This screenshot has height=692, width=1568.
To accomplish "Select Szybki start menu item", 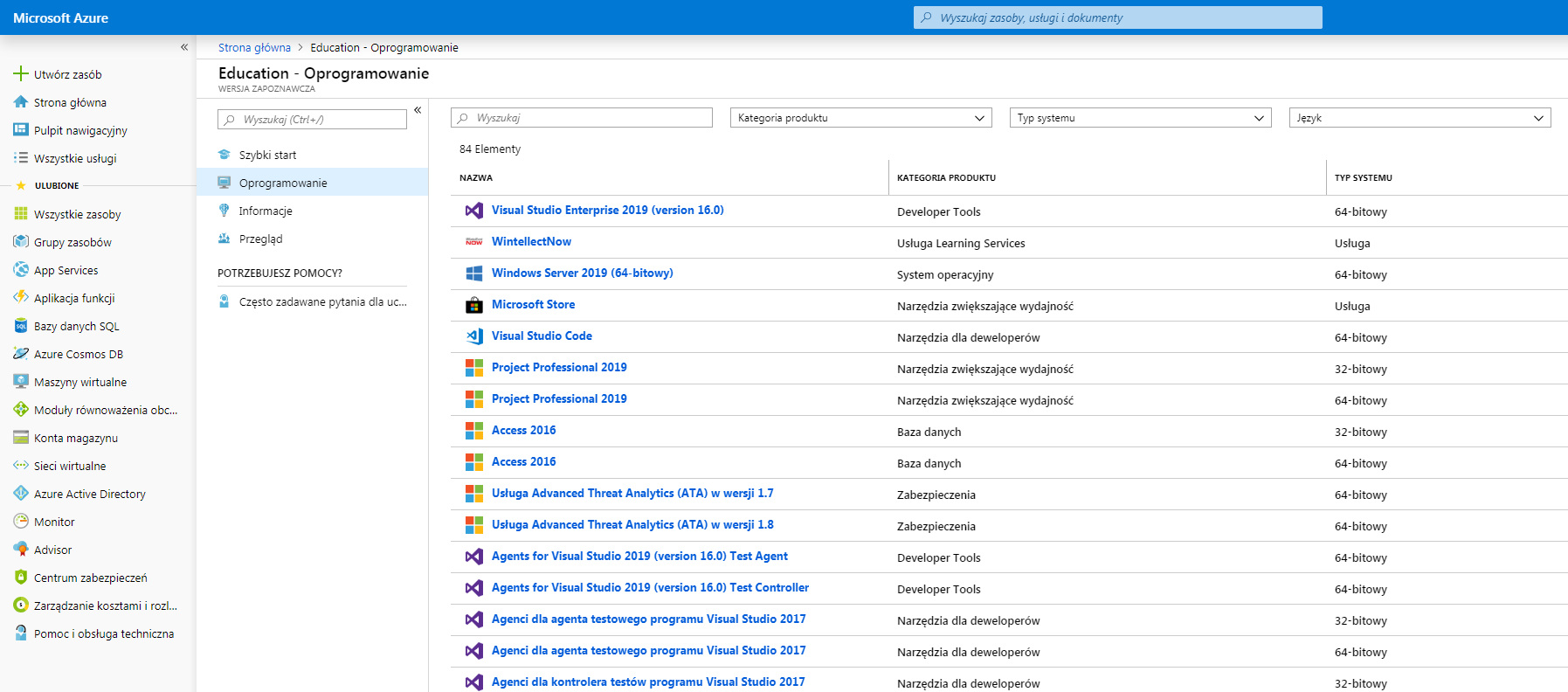I will pyautogui.click(x=313, y=155).
